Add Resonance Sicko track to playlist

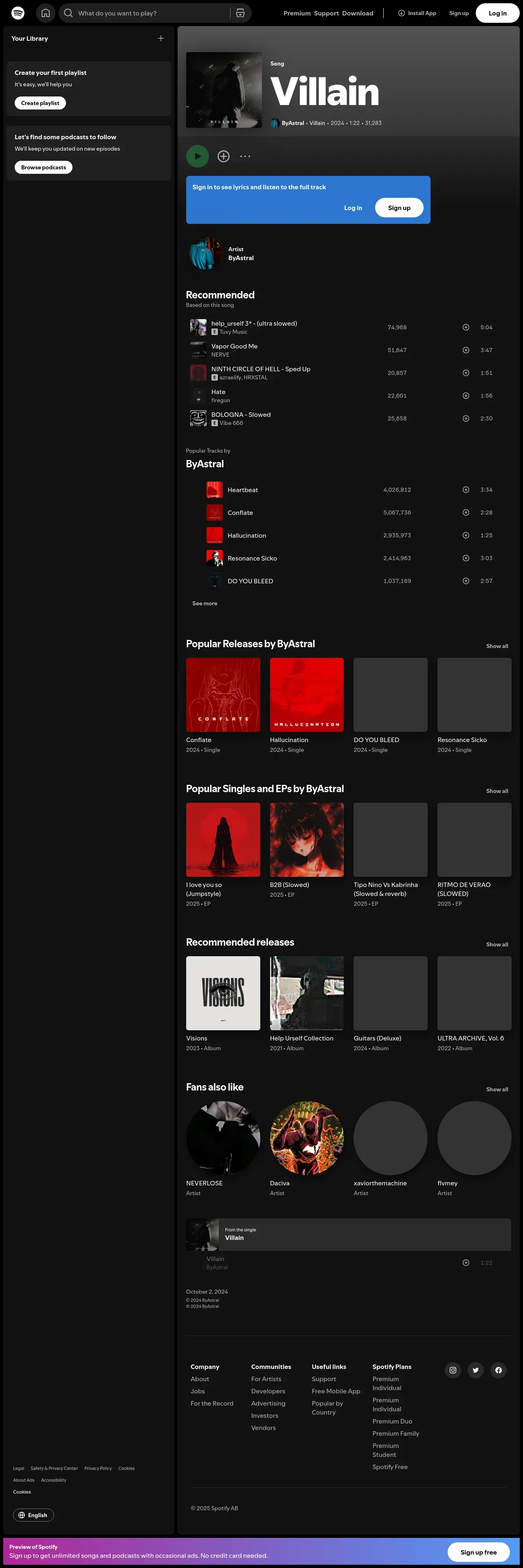[466, 558]
